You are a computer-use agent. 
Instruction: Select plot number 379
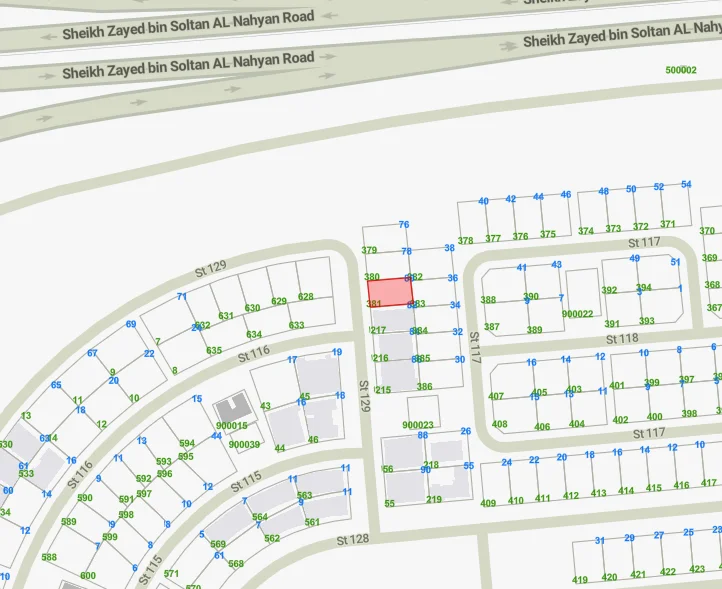click(x=369, y=251)
